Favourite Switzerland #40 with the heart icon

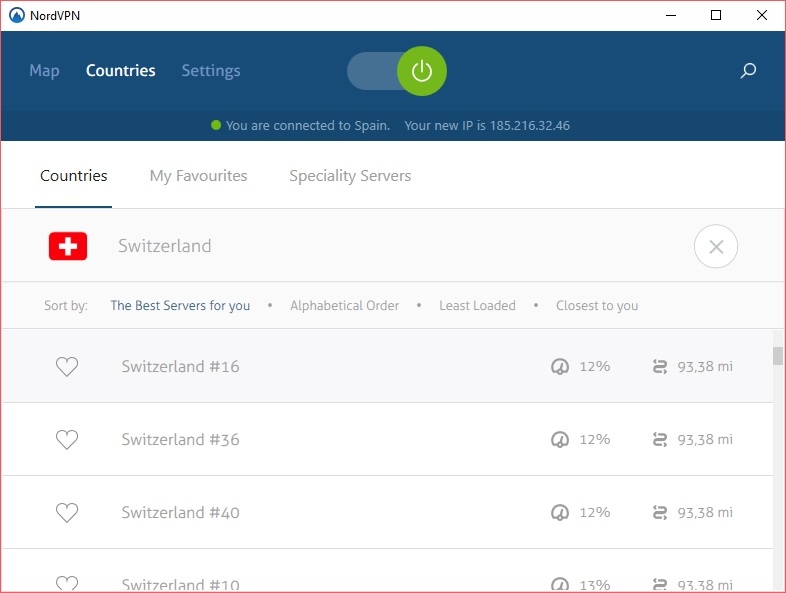[67, 513]
